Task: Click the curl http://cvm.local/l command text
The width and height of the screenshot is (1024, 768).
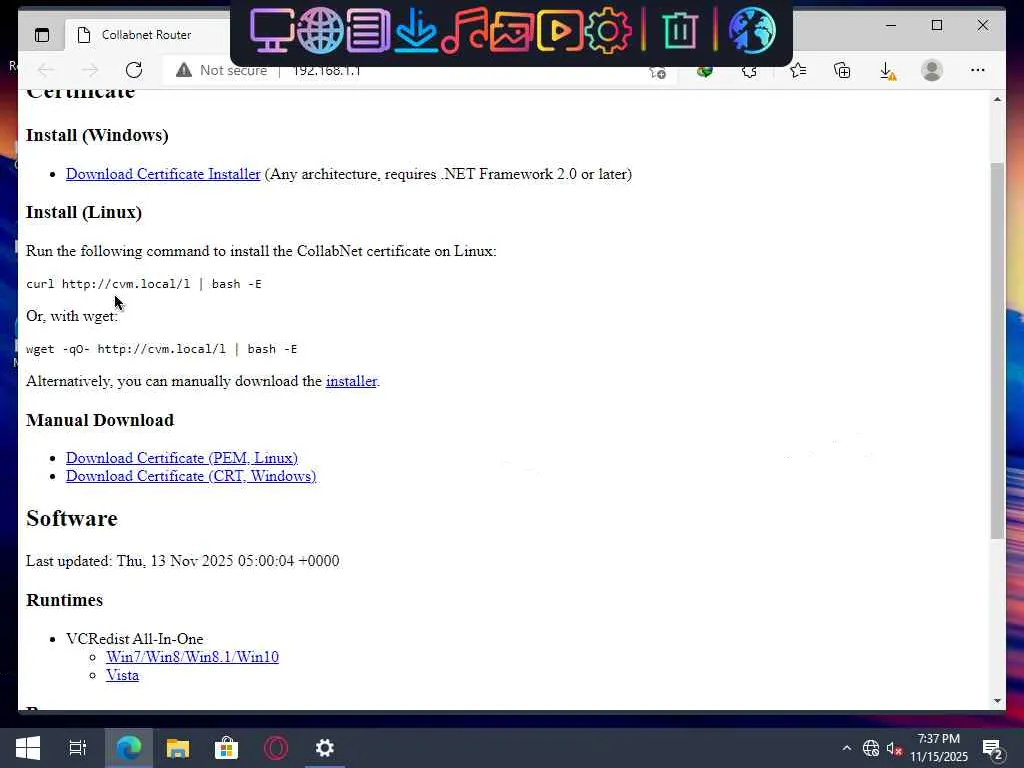Action: click(x=144, y=284)
